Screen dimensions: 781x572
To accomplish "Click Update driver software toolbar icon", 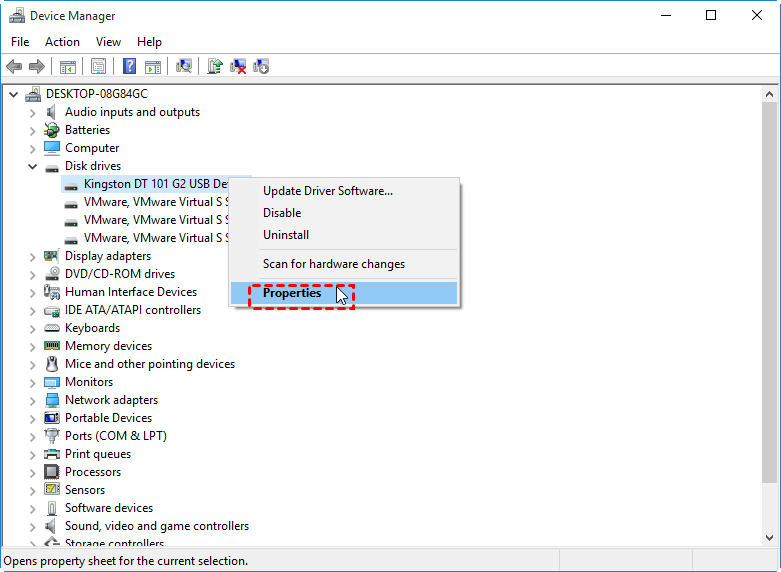I will pyautogui.click(x=215, y=66).
